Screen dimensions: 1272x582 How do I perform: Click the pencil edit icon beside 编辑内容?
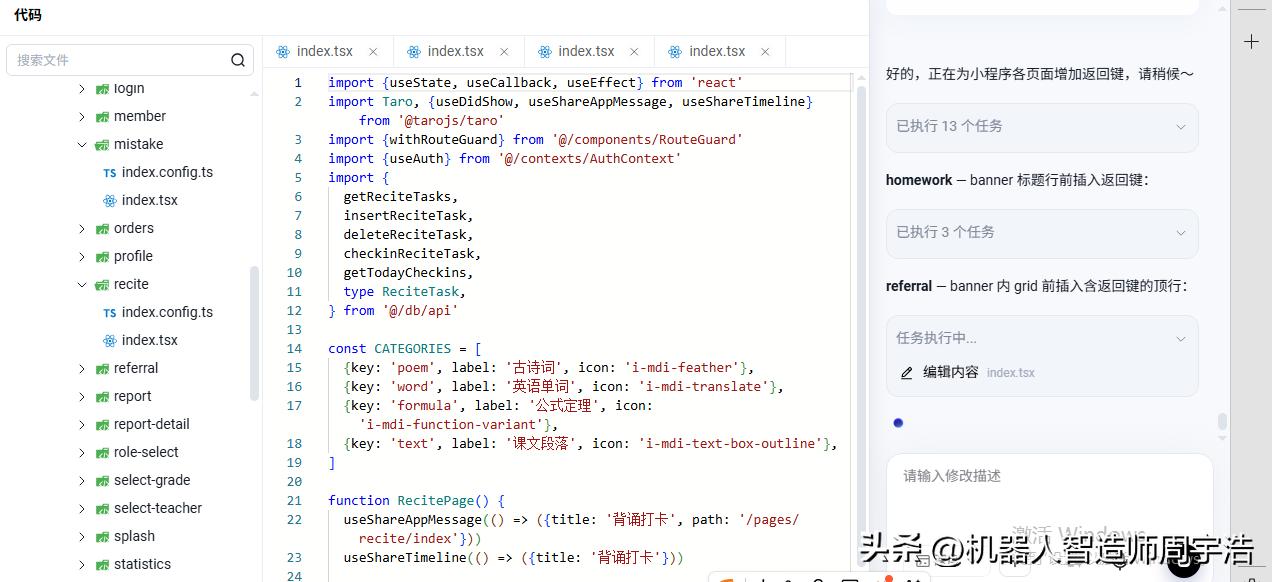click(907, 372)
